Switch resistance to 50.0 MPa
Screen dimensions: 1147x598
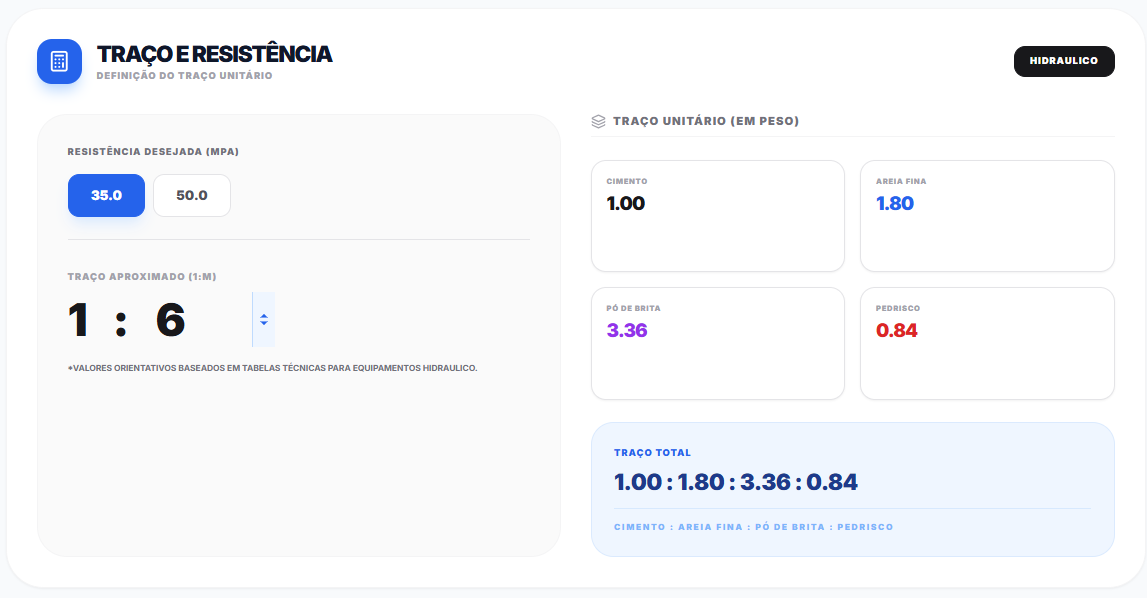tap(191, 195)
